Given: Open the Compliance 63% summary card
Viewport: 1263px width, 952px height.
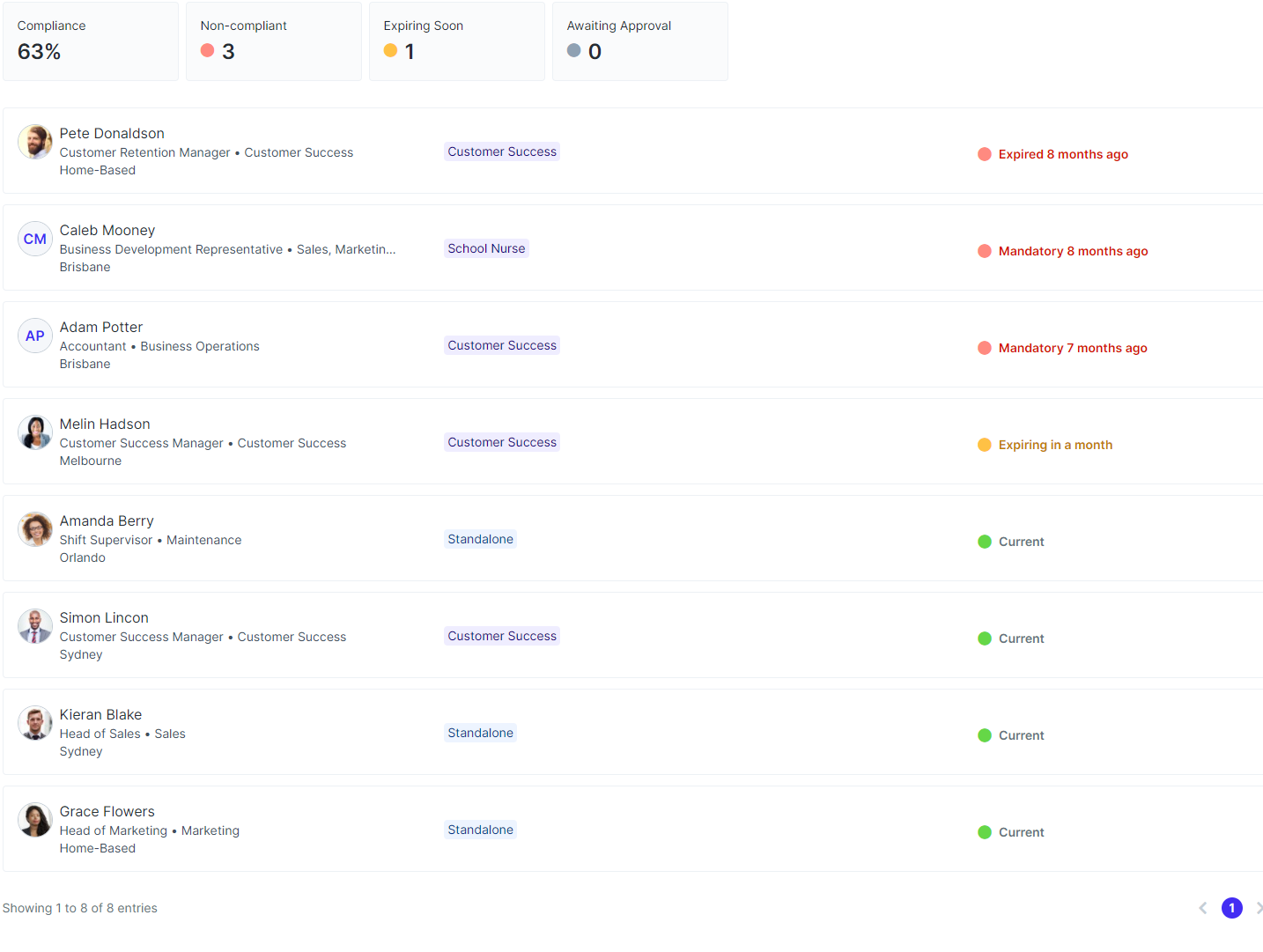Looking at the screenshot, I should click(91, 41).
